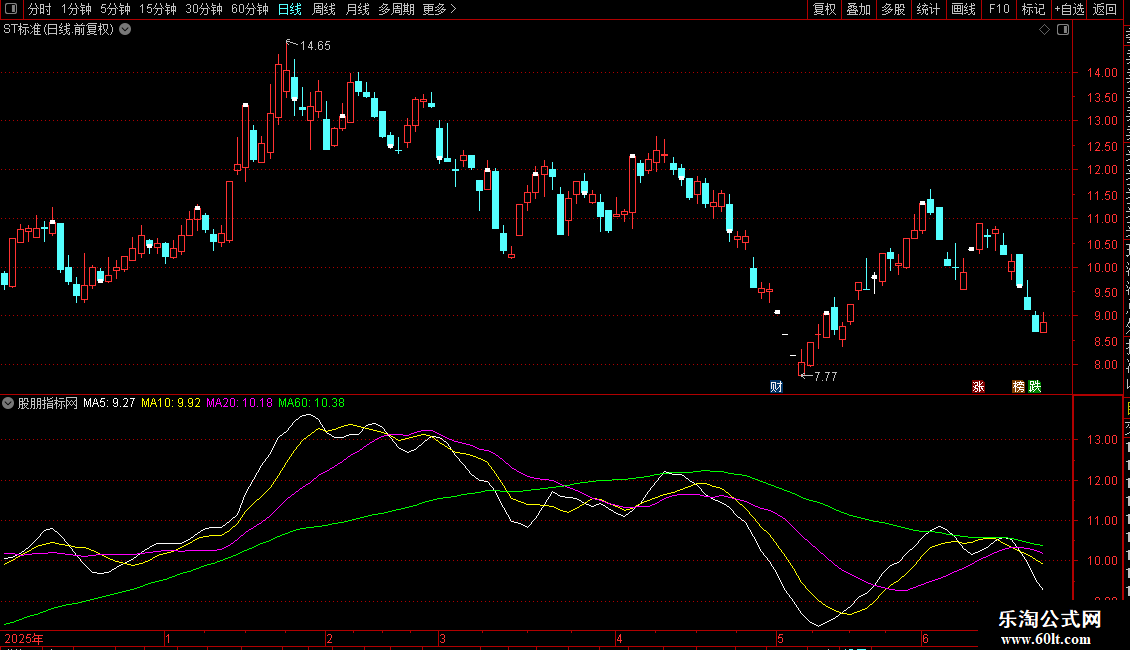Click the 叠加 overlay button

click(858, 9)
